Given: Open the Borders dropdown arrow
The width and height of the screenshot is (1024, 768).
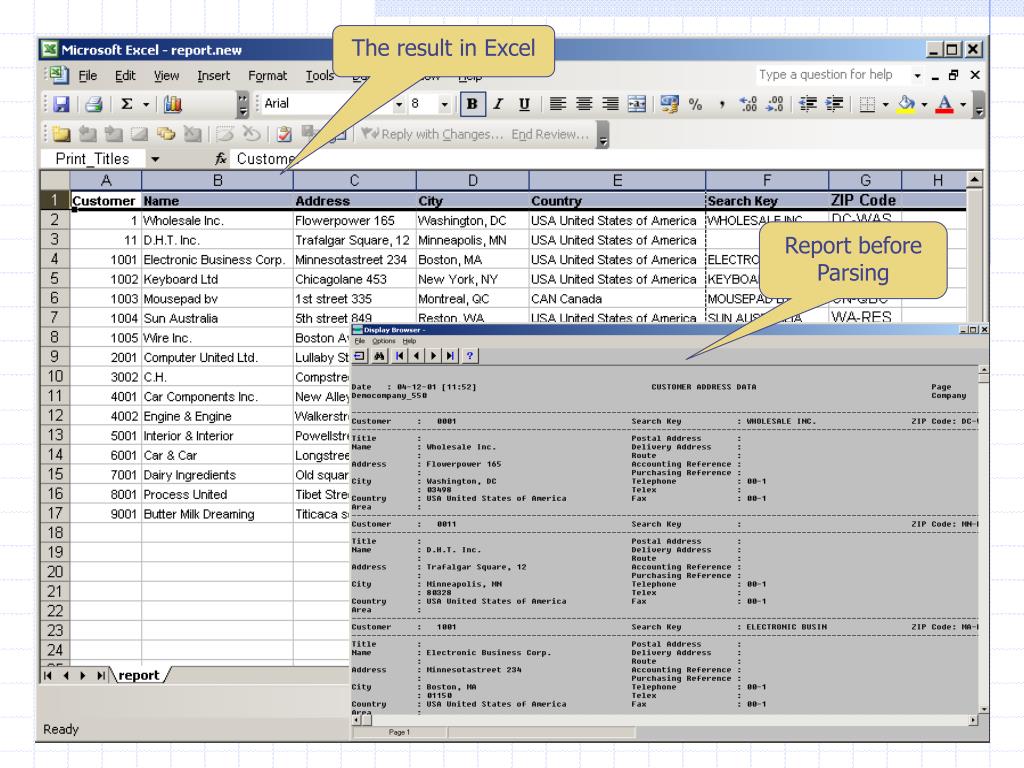Looking at the screenshot, I should click(886, 104).
